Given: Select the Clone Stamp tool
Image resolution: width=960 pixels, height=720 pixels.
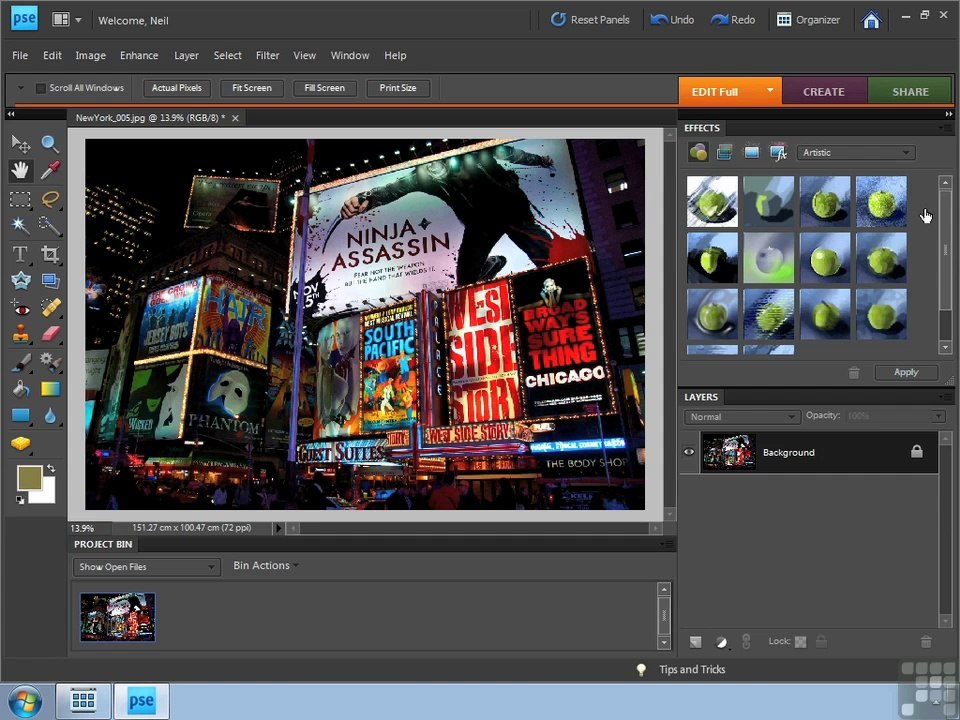Looking at the screenshot, I should tap(20, 334).
